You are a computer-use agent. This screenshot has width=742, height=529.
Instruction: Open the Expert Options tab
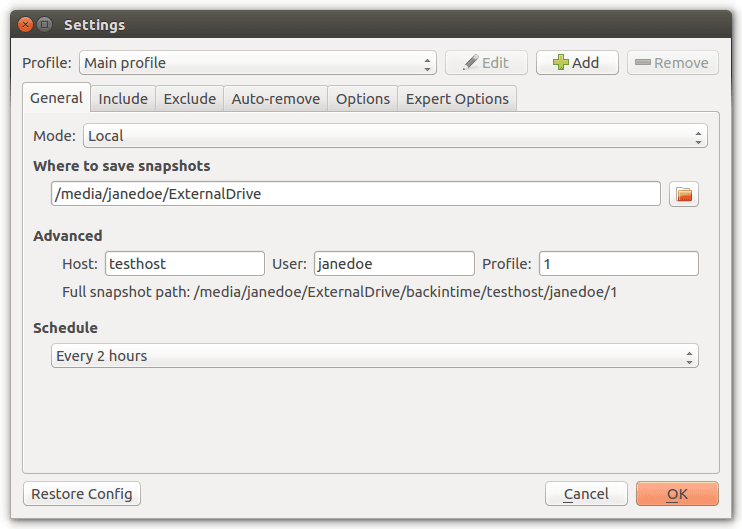(457, 98)
